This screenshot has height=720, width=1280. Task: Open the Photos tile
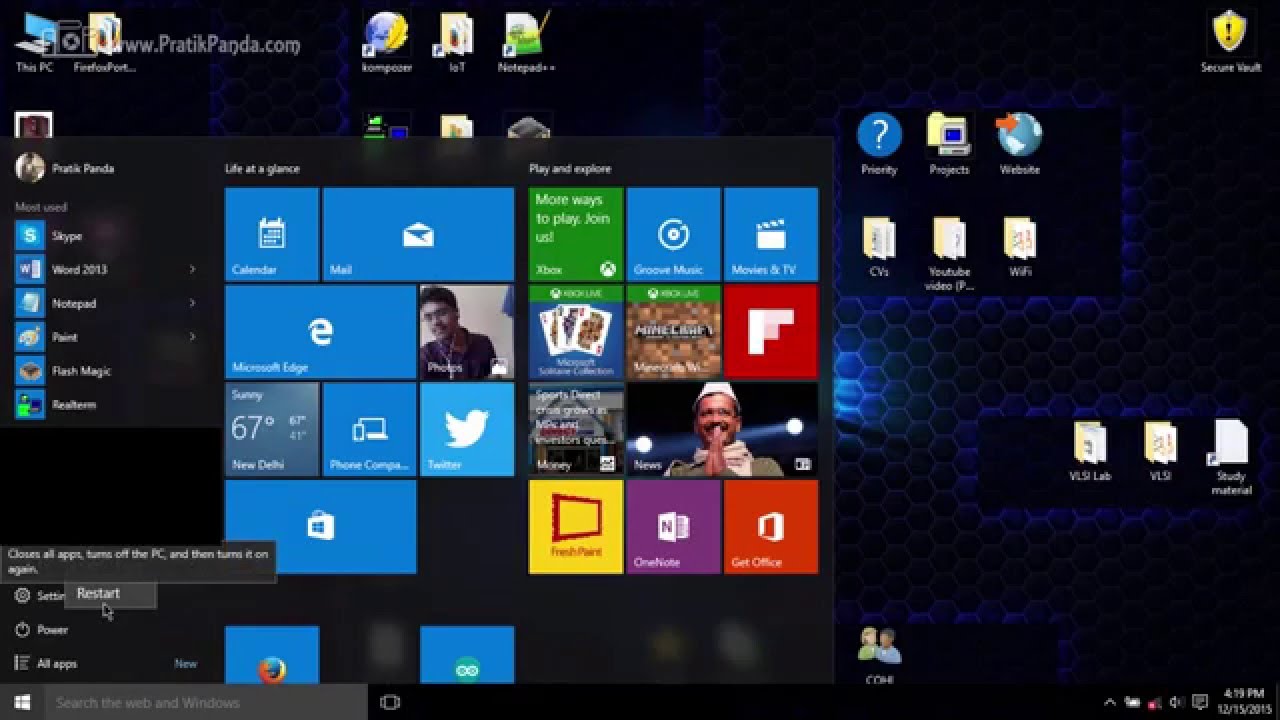pyautogui.click(x=467, y=331)
